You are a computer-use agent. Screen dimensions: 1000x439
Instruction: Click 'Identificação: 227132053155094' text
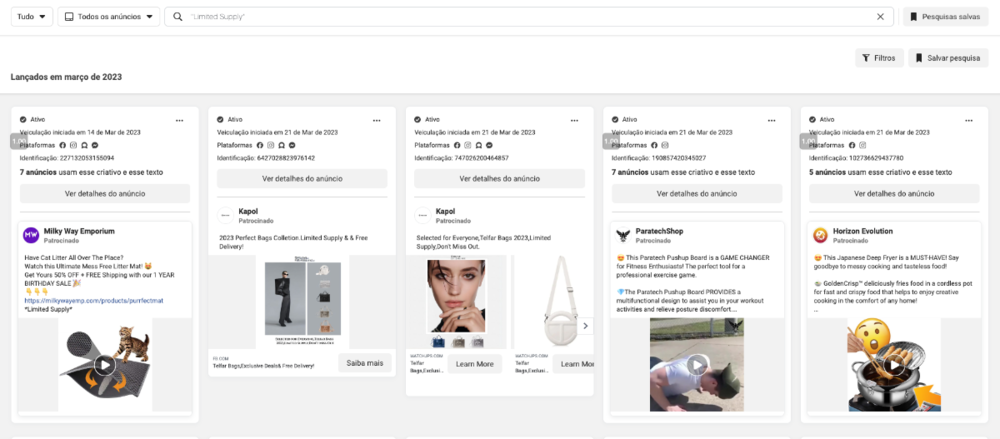[x=67, y=158]
